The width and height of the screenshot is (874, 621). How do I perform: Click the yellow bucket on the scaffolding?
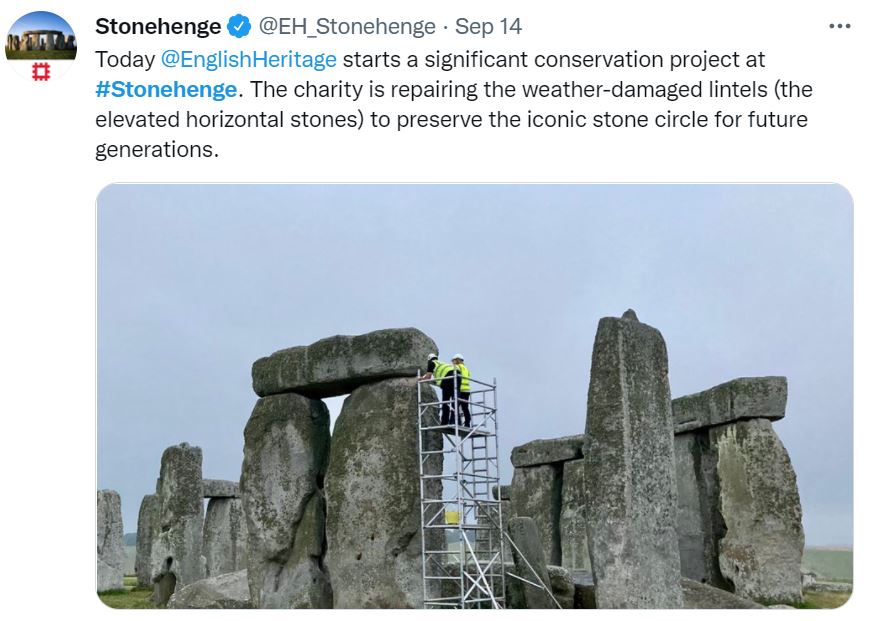click(x=452, y=516)
